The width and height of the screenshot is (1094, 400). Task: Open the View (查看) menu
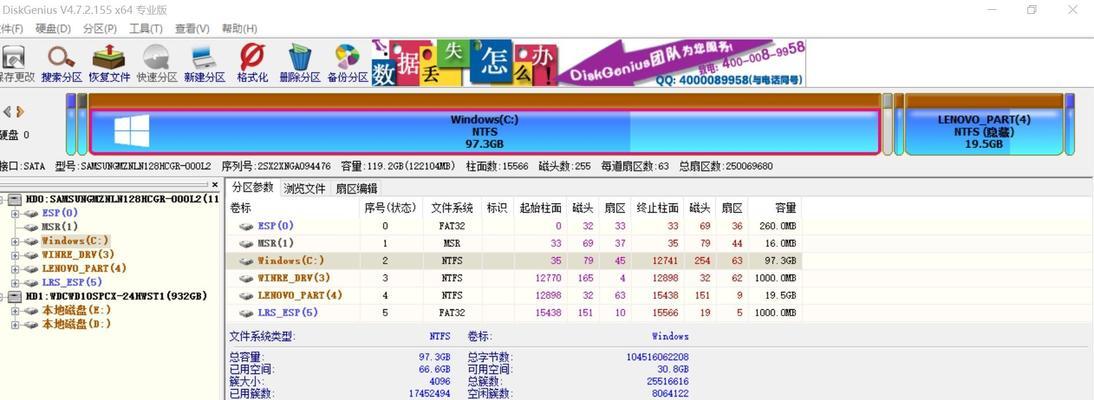[192, 29]
